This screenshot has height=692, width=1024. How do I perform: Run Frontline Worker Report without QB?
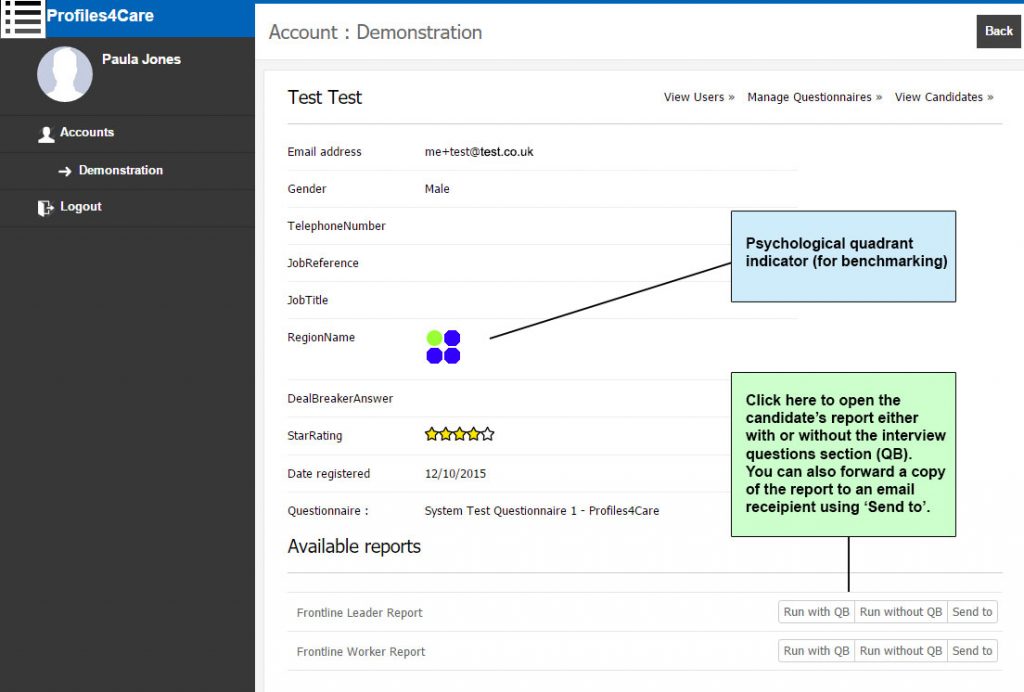pos(901,651)
